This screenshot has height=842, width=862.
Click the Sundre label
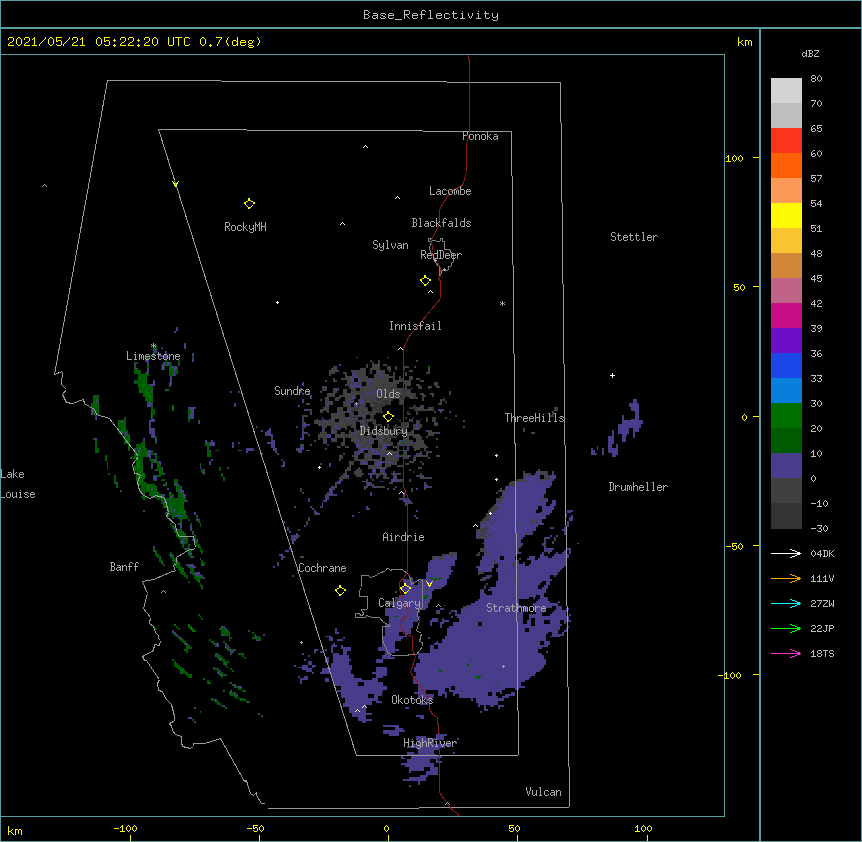tap(292, 391)
